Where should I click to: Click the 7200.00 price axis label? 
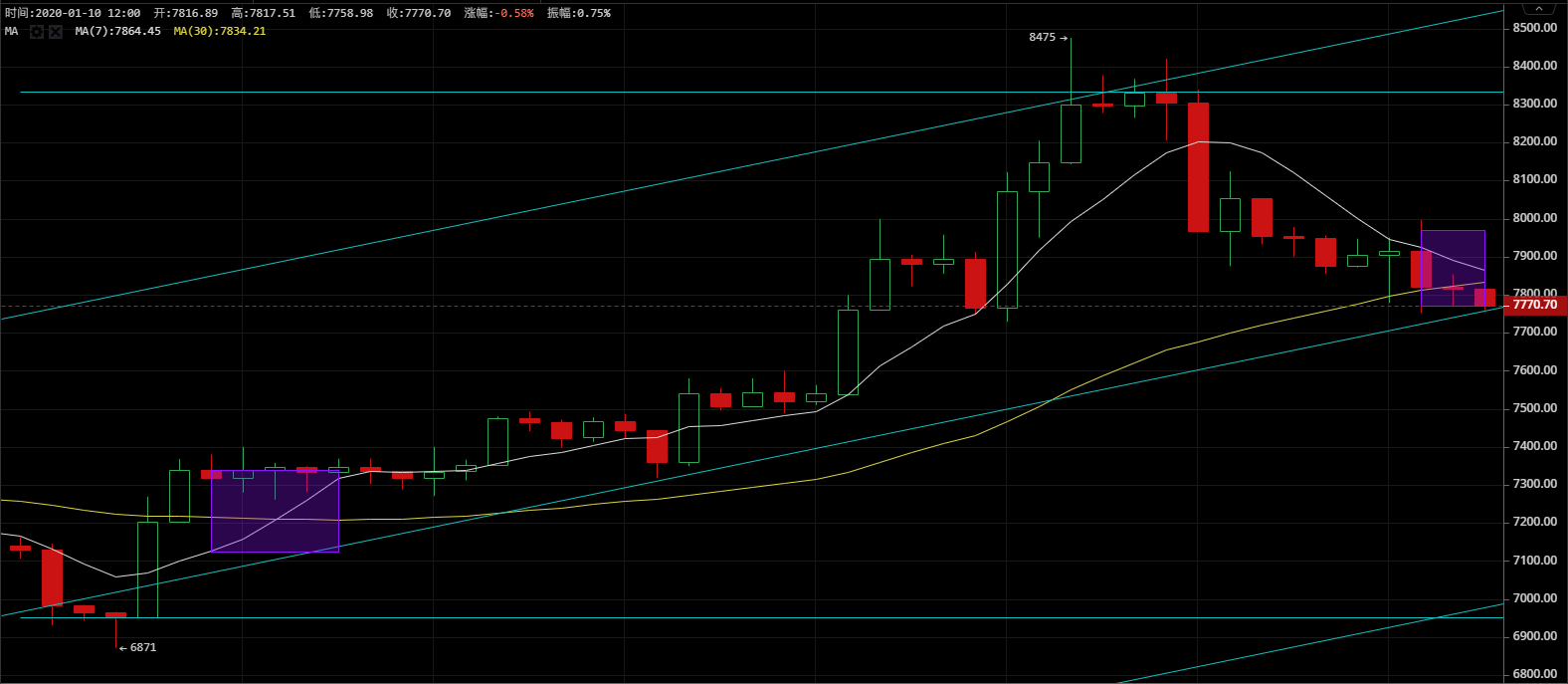pos(1535,522)
